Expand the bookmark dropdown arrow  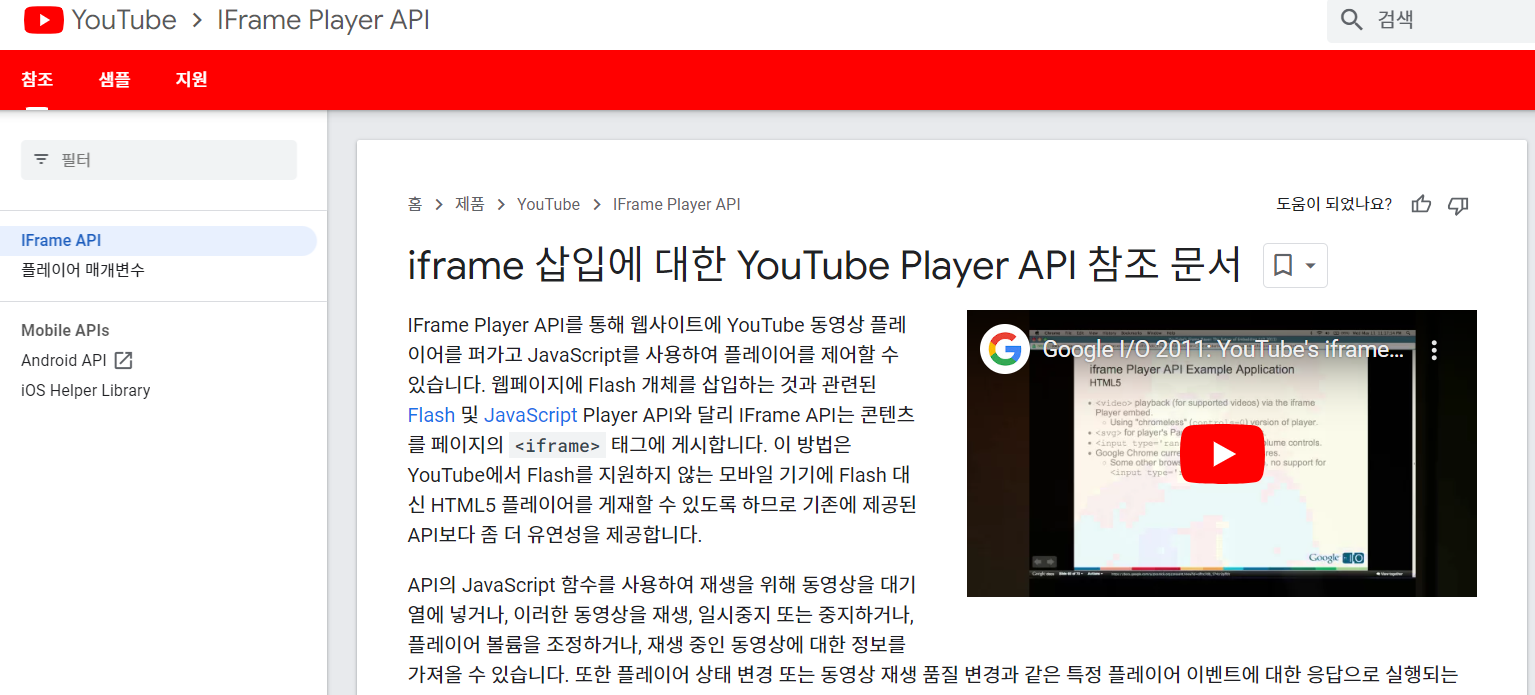click(1310, 266)
